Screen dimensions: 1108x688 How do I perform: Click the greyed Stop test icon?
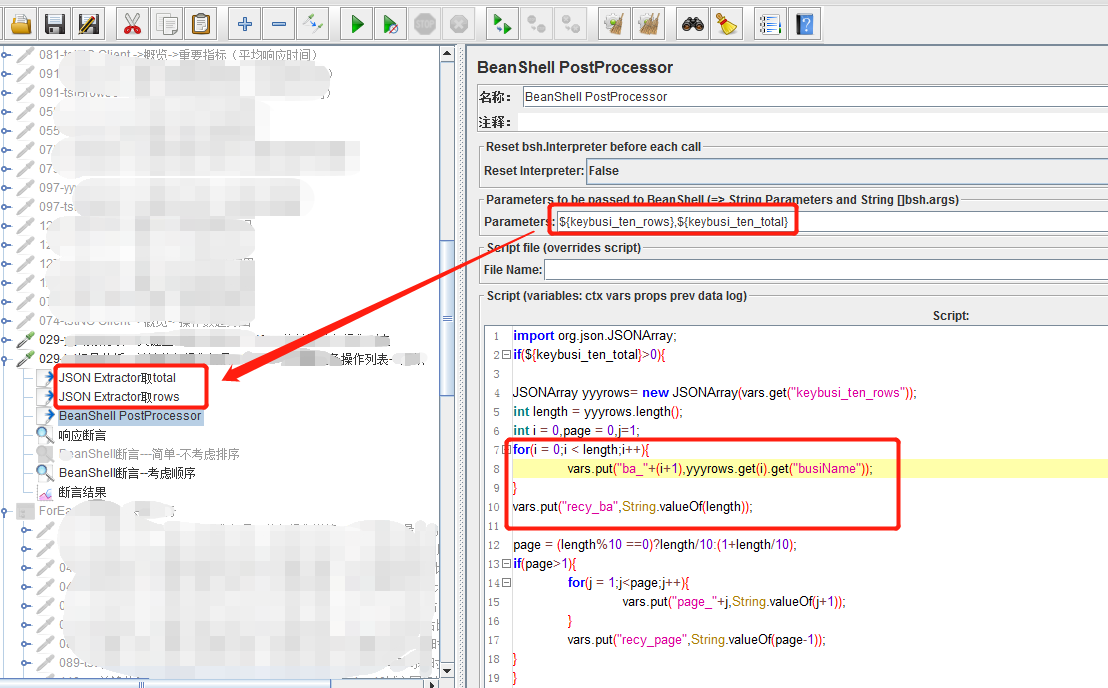425,25
